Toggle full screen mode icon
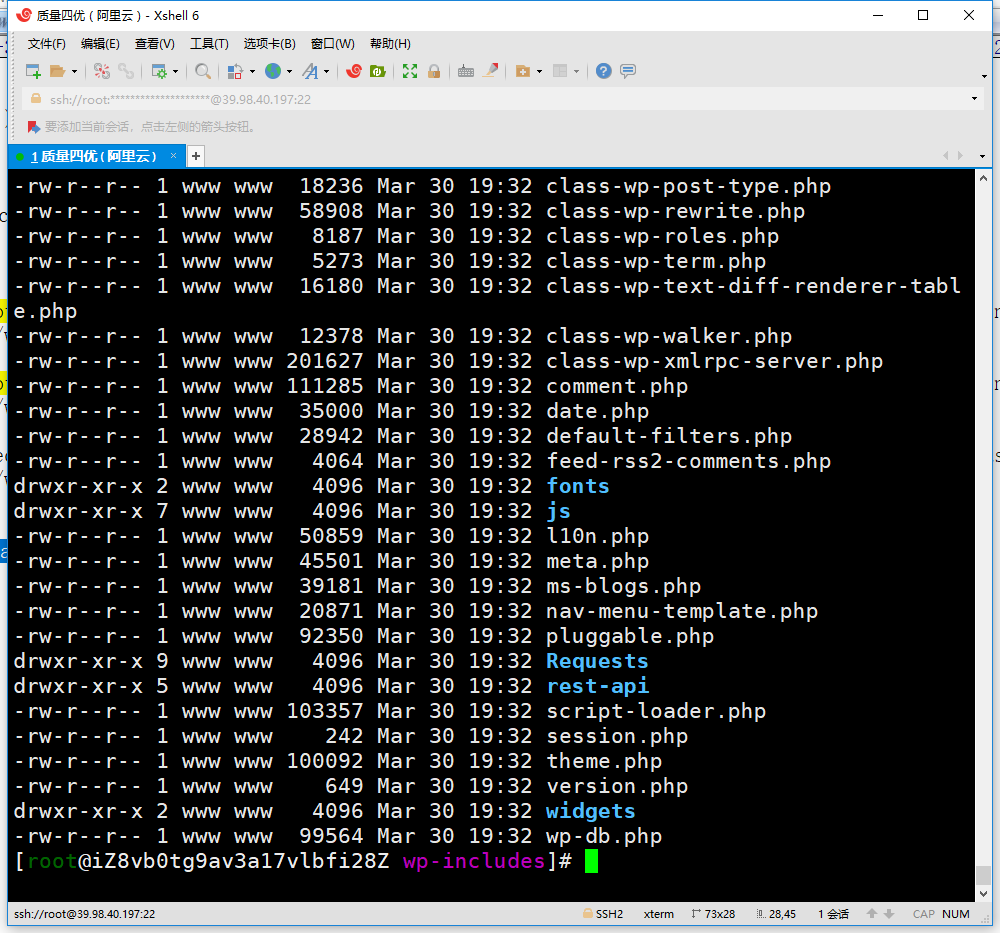1000x933 pixels. click(x=410, y=71)
